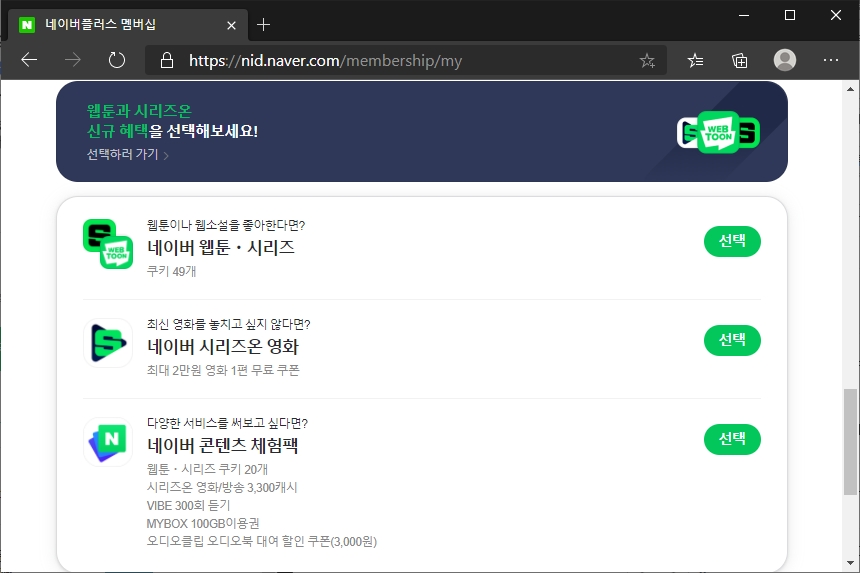Click the forward navigation arrow

pos(72,60)
